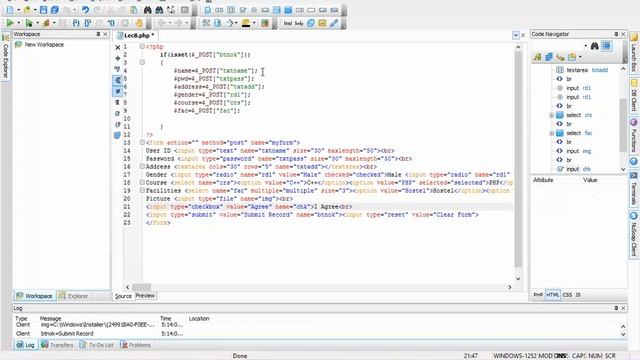640x360 pixels.
Task: Click the Save All icon
Action: [55, 10]
